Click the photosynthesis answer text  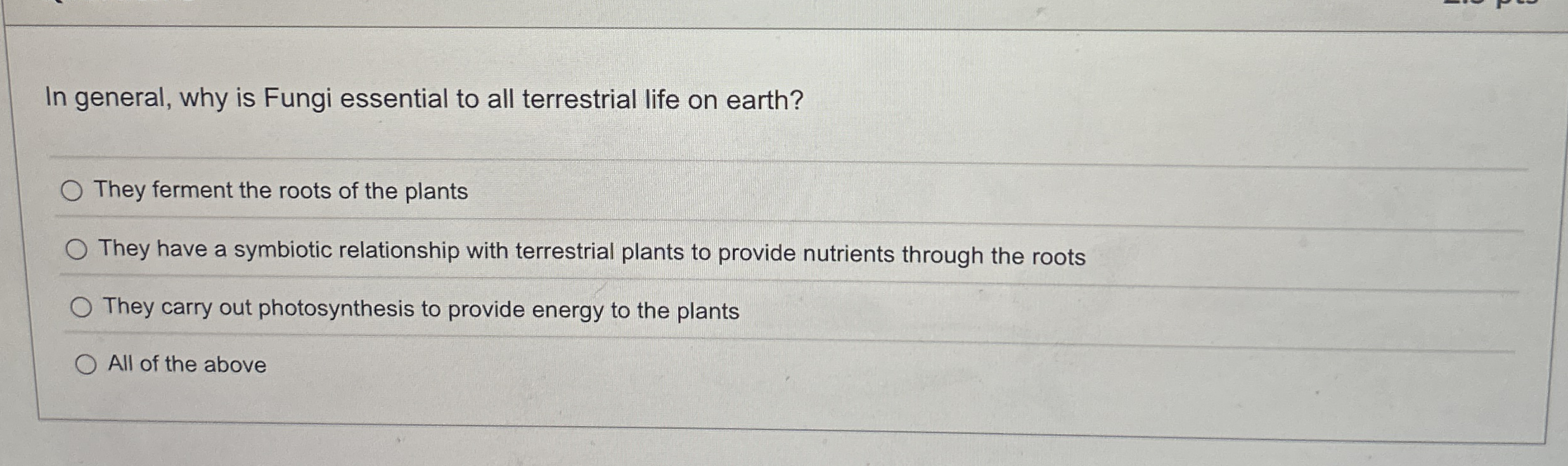tap(421, 310)
